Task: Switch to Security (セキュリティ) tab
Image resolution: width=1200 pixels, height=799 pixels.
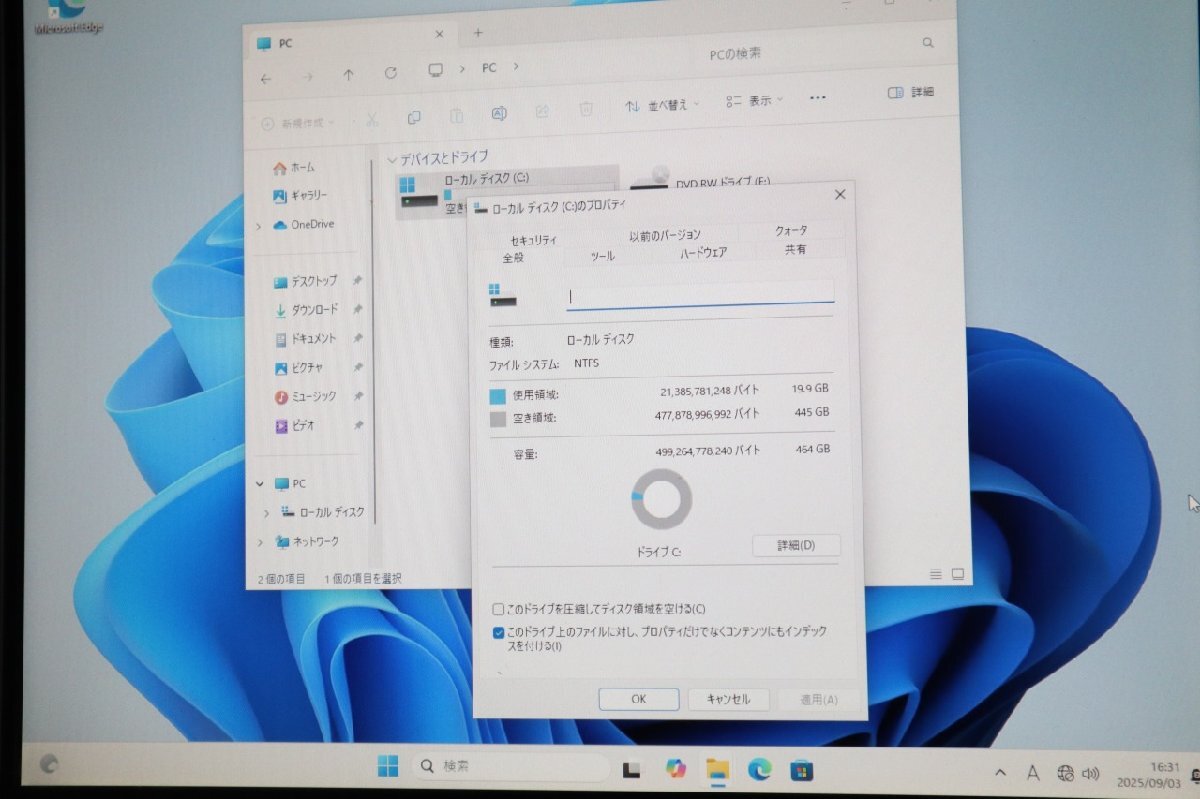Action: [x=533, y=241]
